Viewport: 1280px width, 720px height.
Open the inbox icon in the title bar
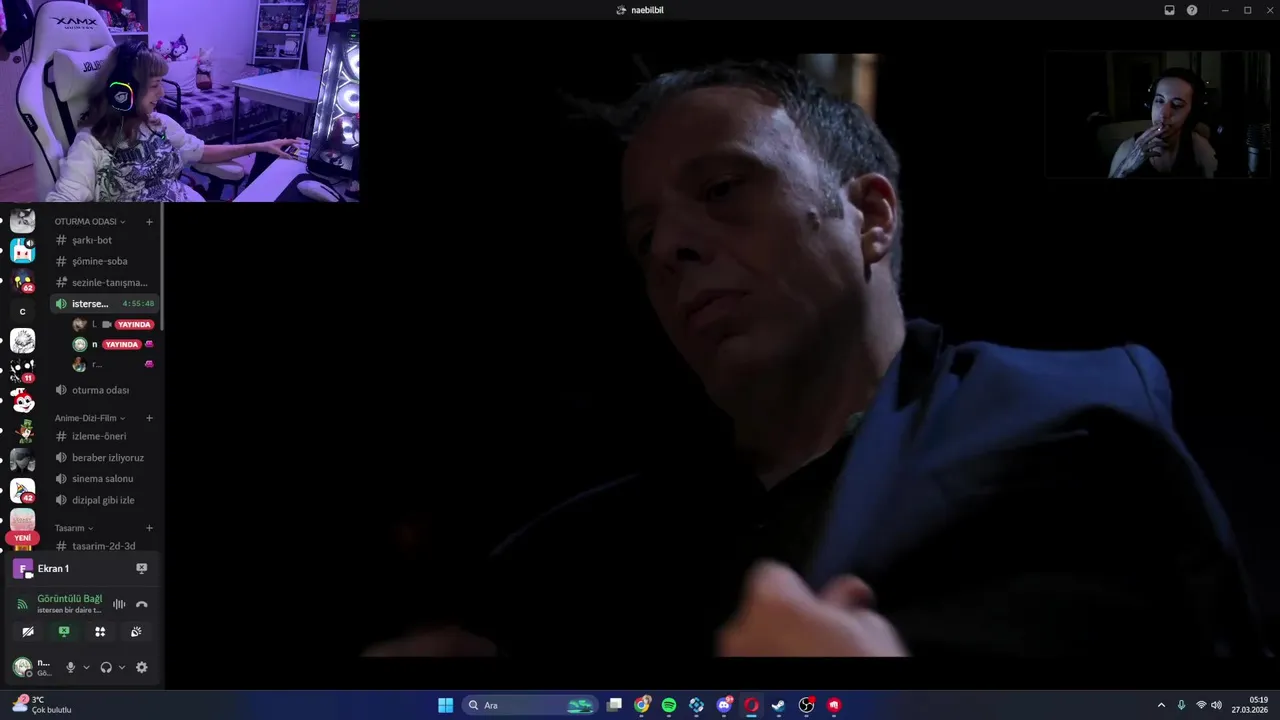1169,10
